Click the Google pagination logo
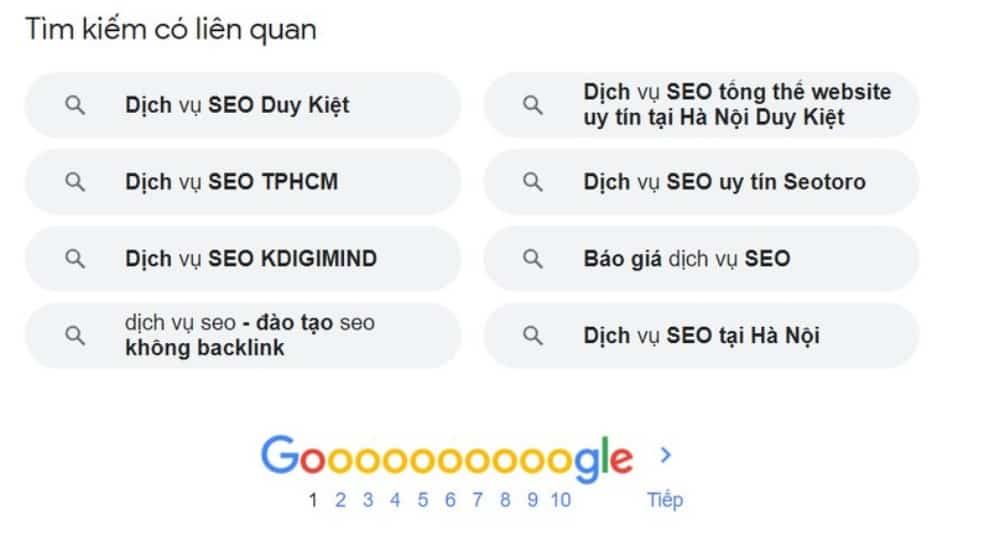The height and width of the screenshot is (552, 986). click(446, 458)
